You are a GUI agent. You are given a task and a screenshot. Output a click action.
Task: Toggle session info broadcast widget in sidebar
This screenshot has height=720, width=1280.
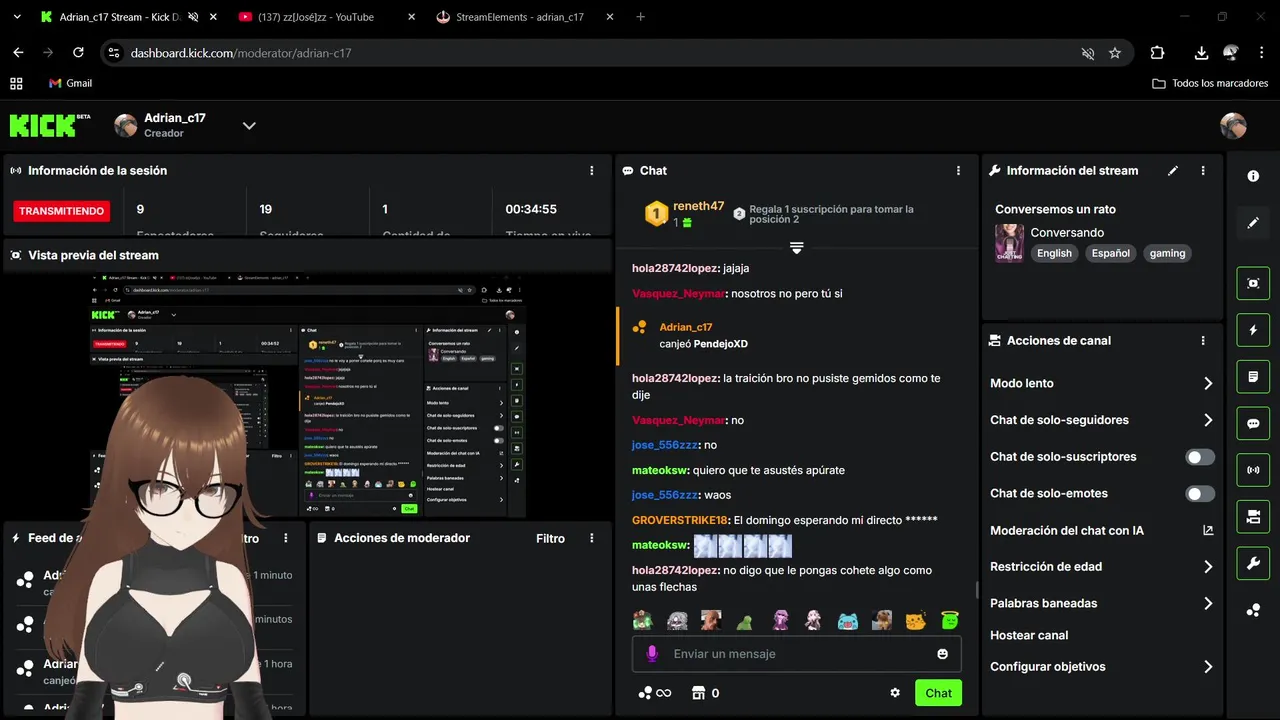(1253, 470)
